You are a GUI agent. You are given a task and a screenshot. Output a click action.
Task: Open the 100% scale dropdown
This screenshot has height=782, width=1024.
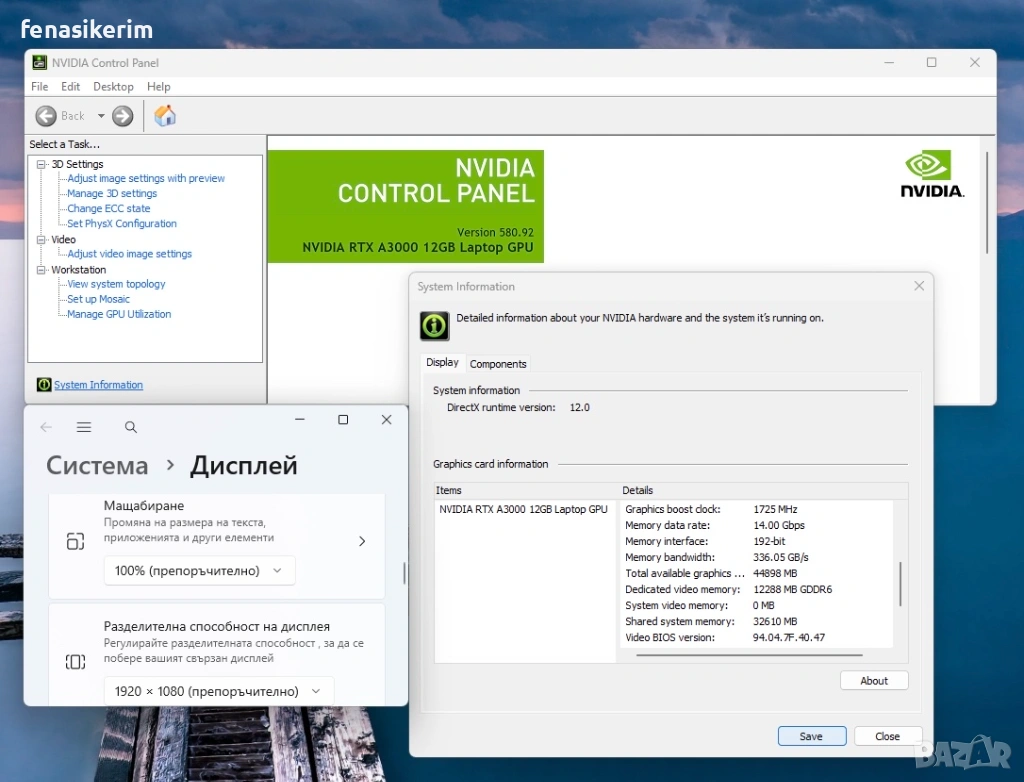[x=199, y=571]
